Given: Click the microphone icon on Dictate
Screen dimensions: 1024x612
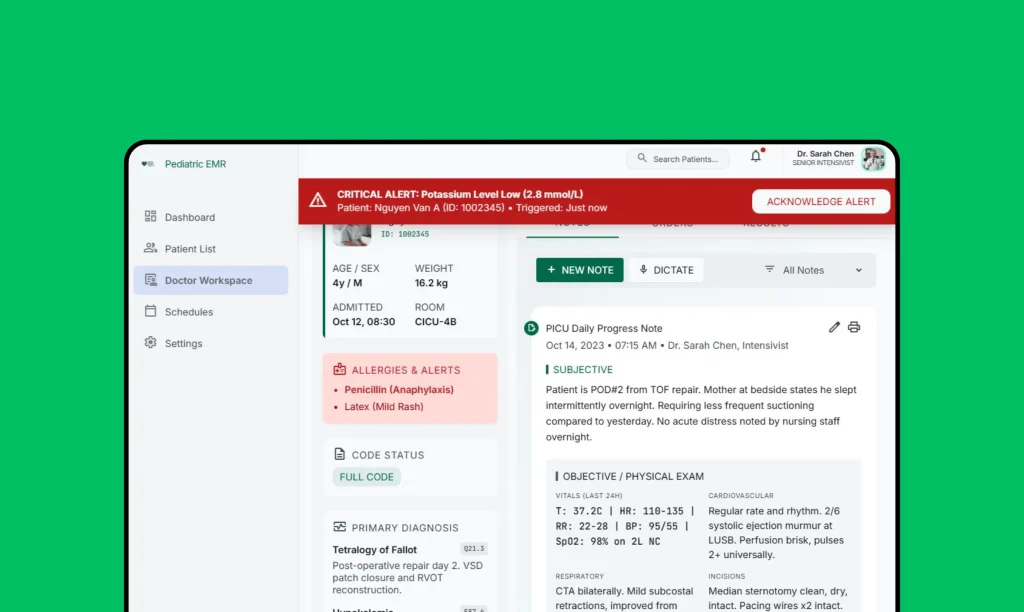Looking at the screenshot, I should pyautogui.click(x=643, y=269).
